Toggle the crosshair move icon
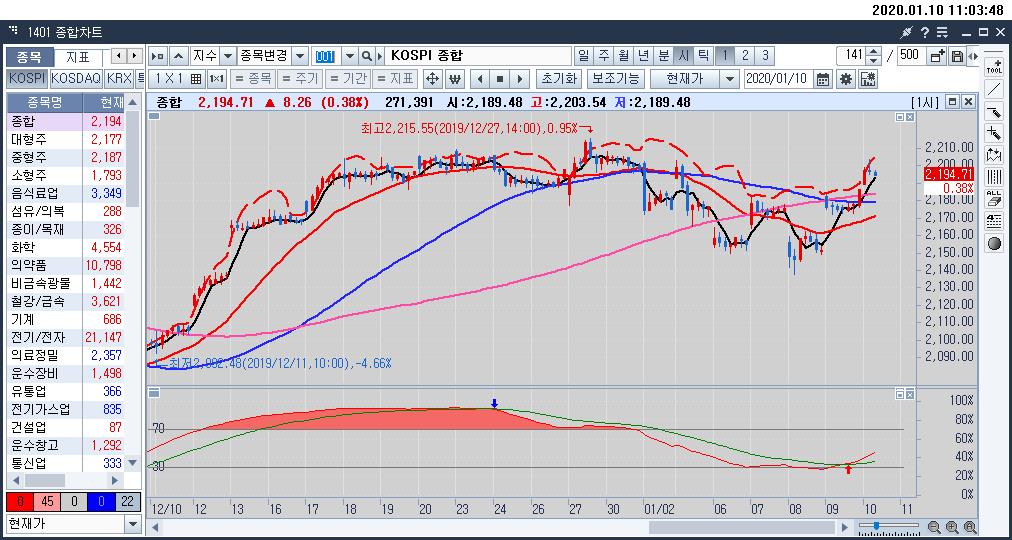Screen dimensions: 1012x540 (x=432, y=79)
